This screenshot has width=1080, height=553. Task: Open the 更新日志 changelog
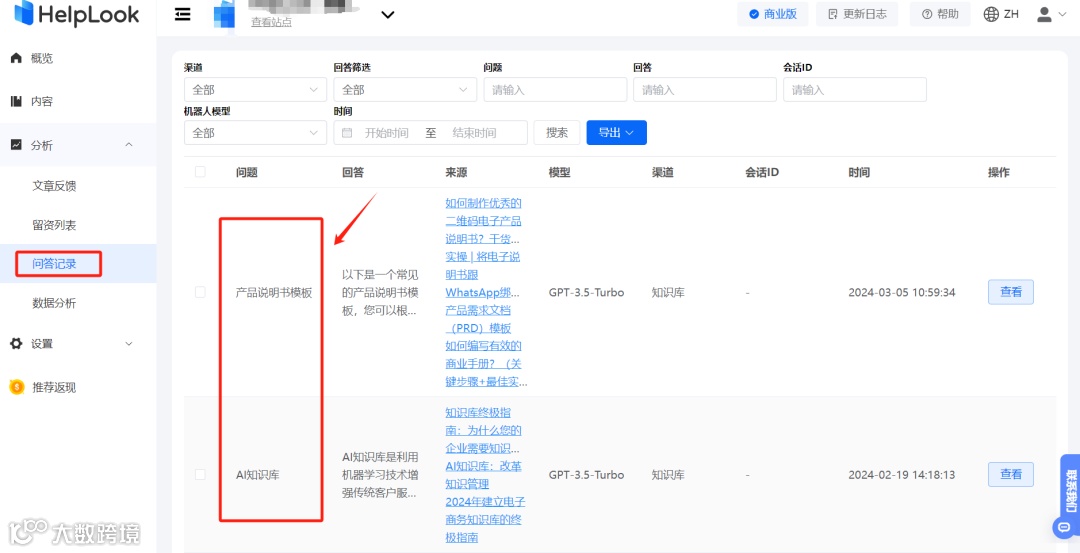click(857, 14)
